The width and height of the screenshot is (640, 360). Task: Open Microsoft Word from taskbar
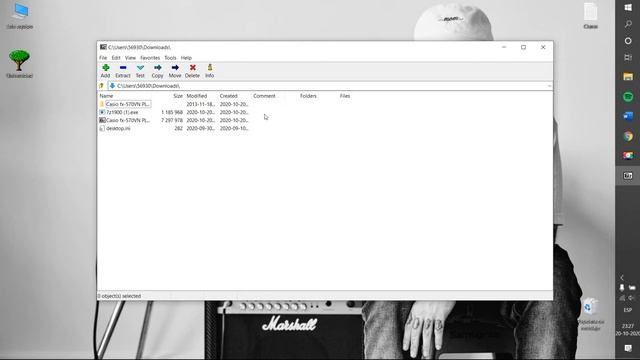tap(628, 116)
